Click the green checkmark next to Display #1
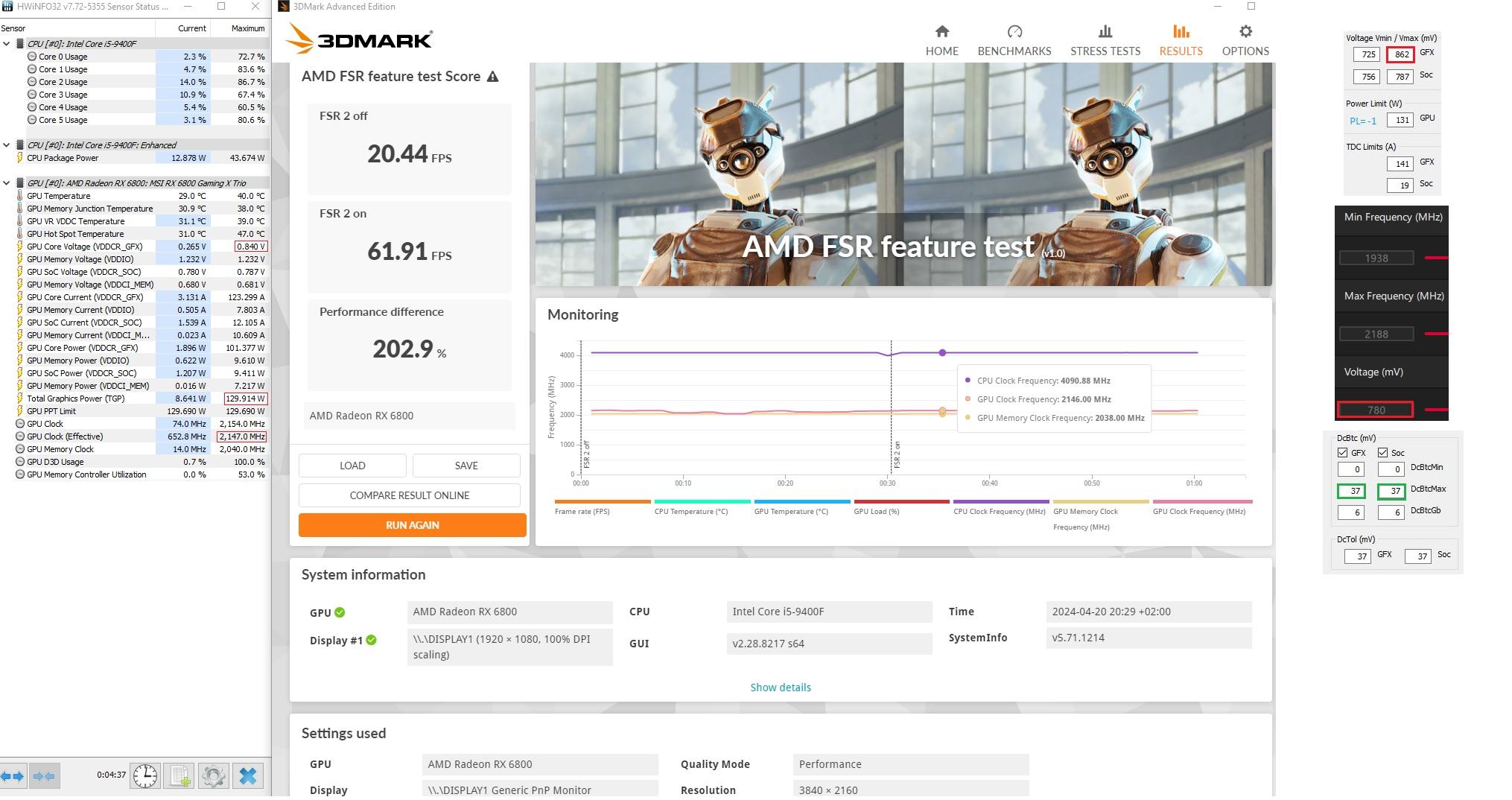This screenshot has height=800, width=1512. pos(371,640)
